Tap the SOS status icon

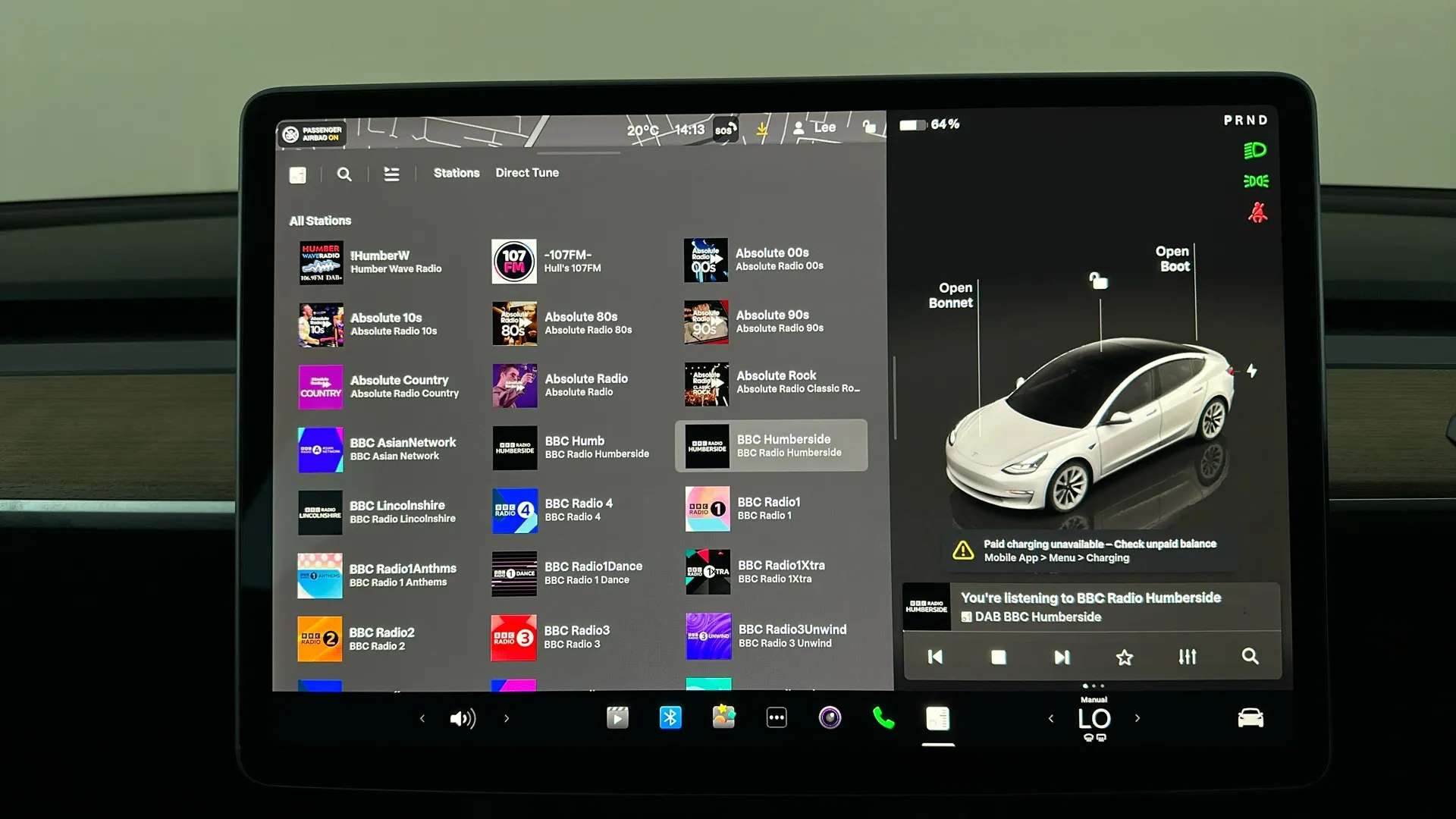tap(725, 130)
